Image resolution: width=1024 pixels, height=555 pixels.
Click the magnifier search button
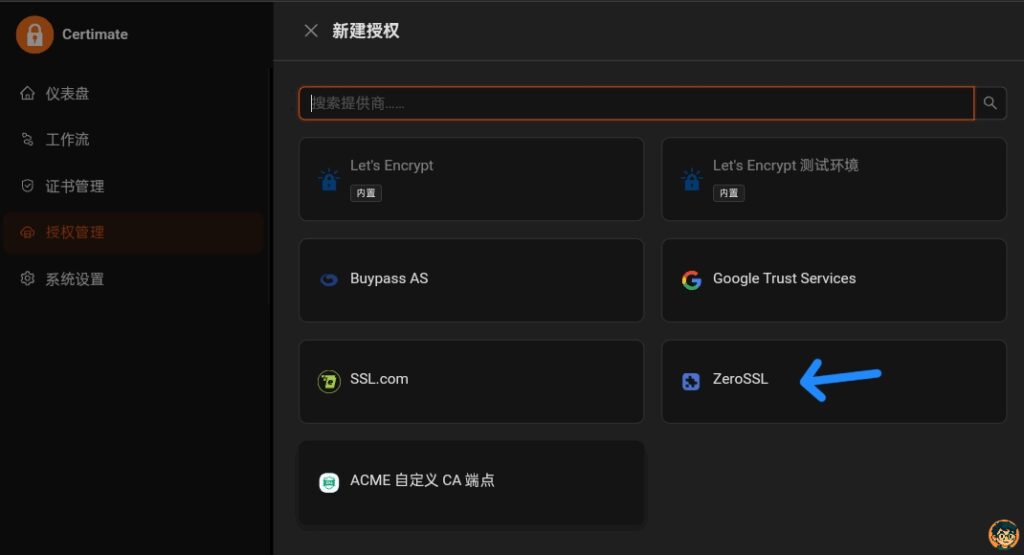[990, 103]
